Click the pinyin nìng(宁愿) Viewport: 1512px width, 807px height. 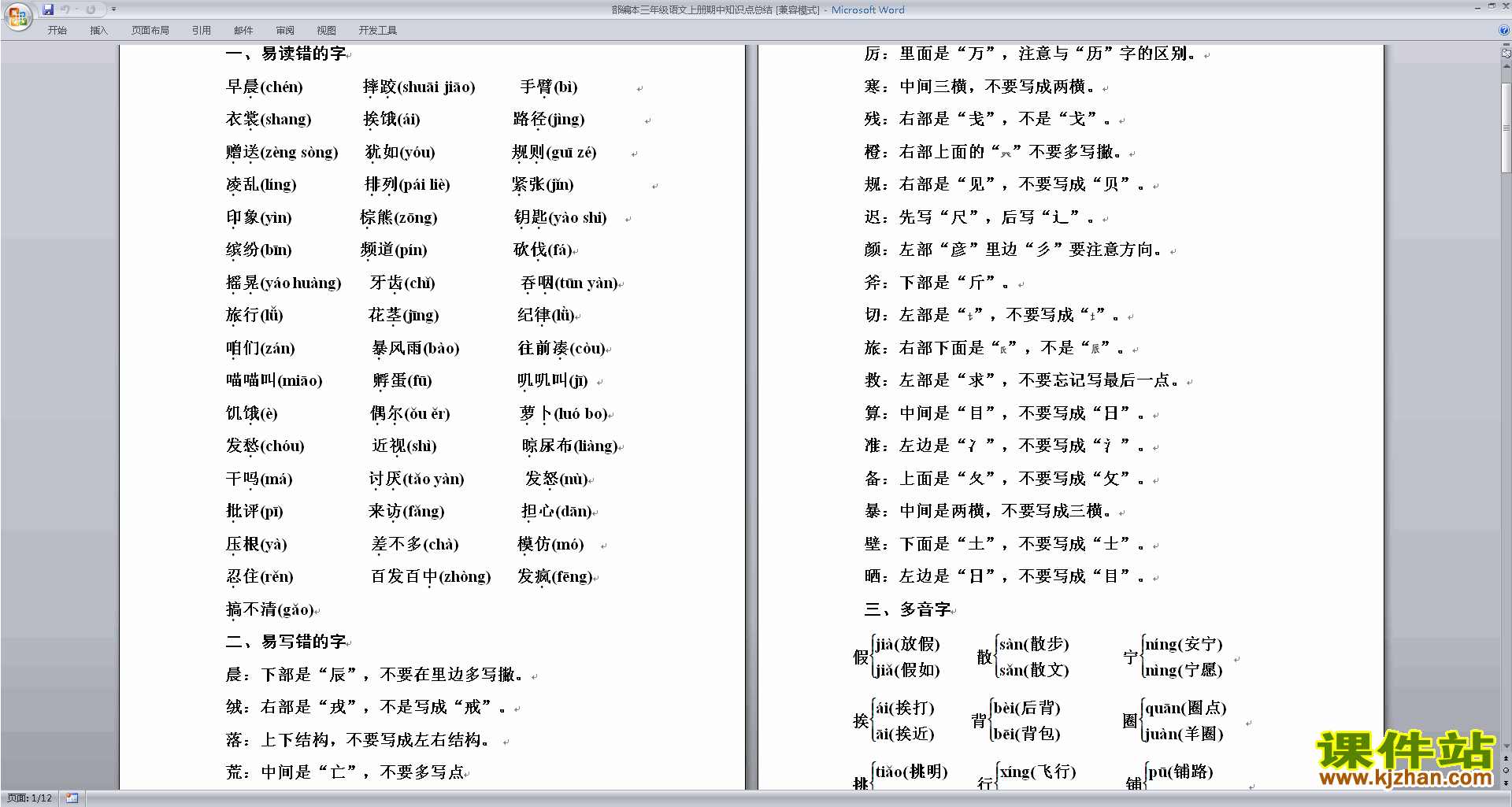1184,670
